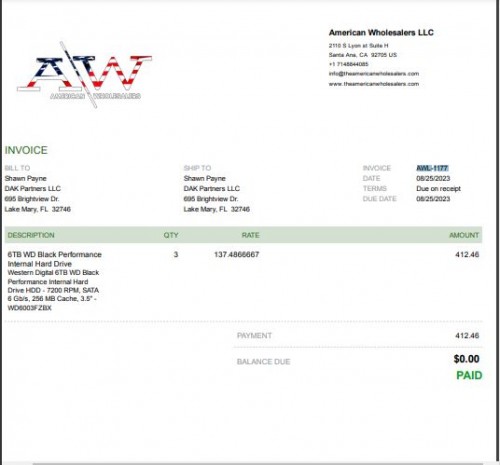Click the green PAID status

(x=469, y=375)
